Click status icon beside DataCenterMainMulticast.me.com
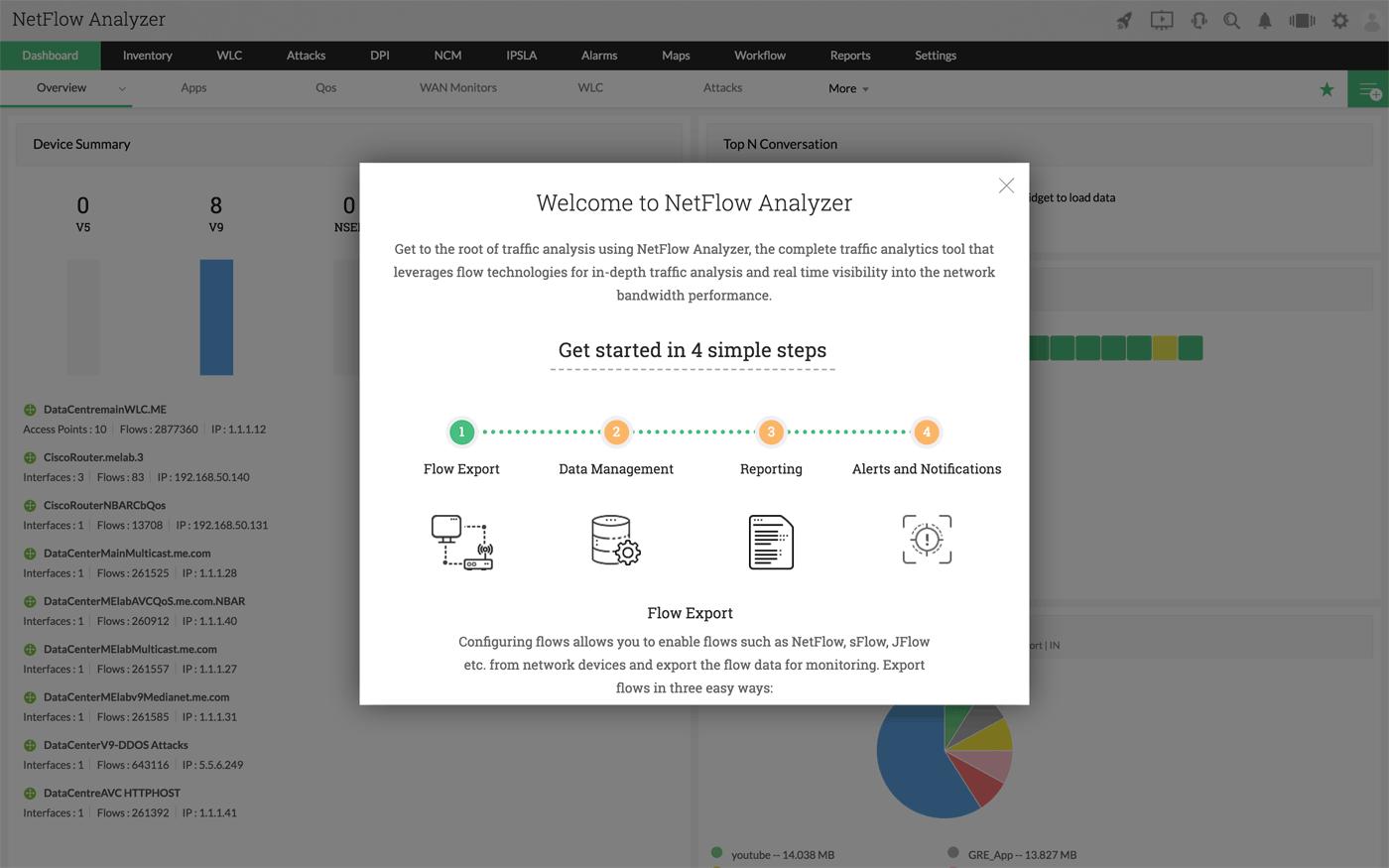 (x=30, y=554)
